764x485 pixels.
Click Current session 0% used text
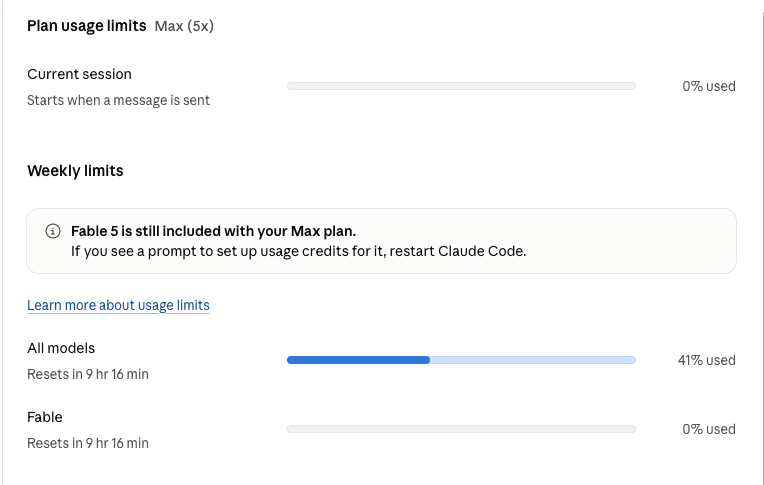709,86
